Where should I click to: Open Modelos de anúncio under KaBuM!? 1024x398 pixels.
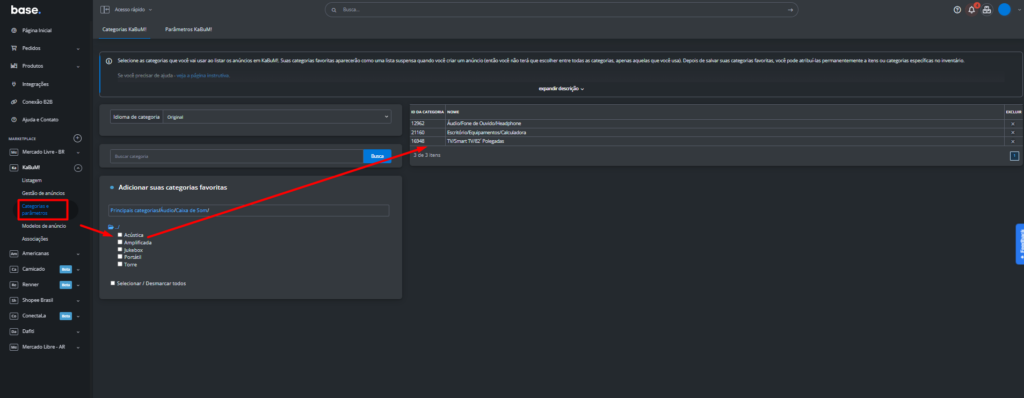coord(44,226)
